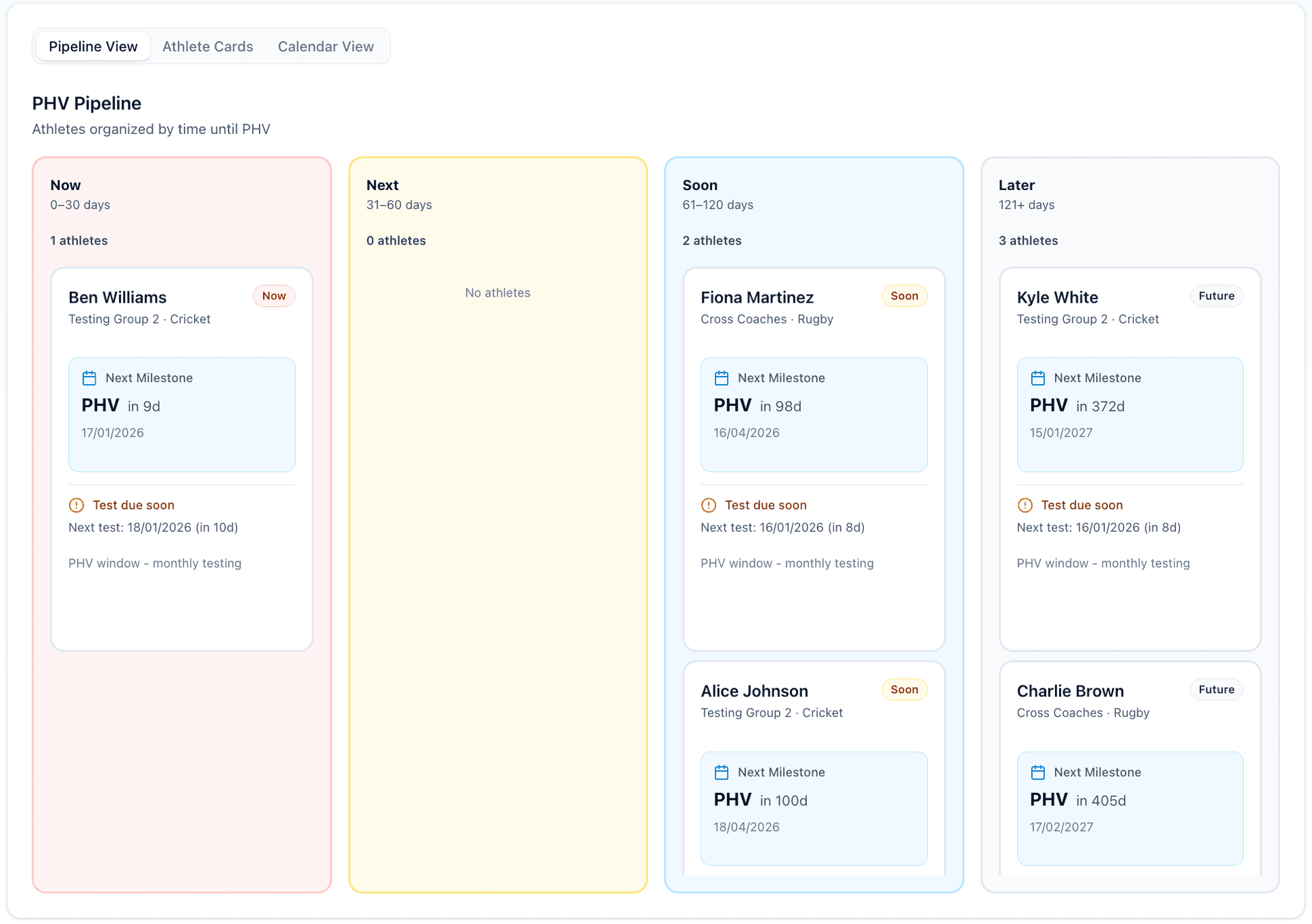Open the Calendar View tab
This screenshot has height=924, width=1312.
pyautogui.click(x=325, y=46)
